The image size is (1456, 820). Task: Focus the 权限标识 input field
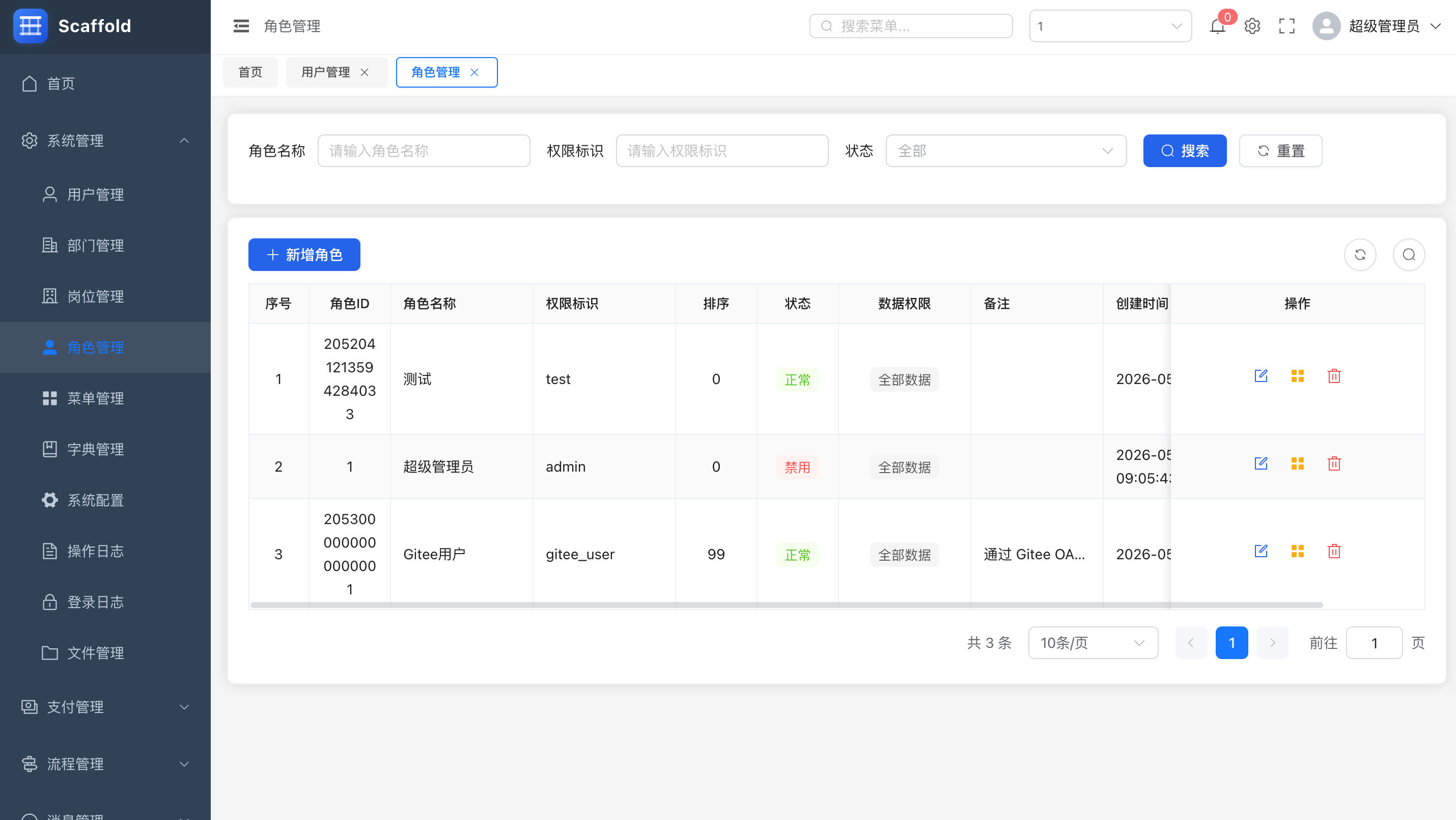pos(722,151)
